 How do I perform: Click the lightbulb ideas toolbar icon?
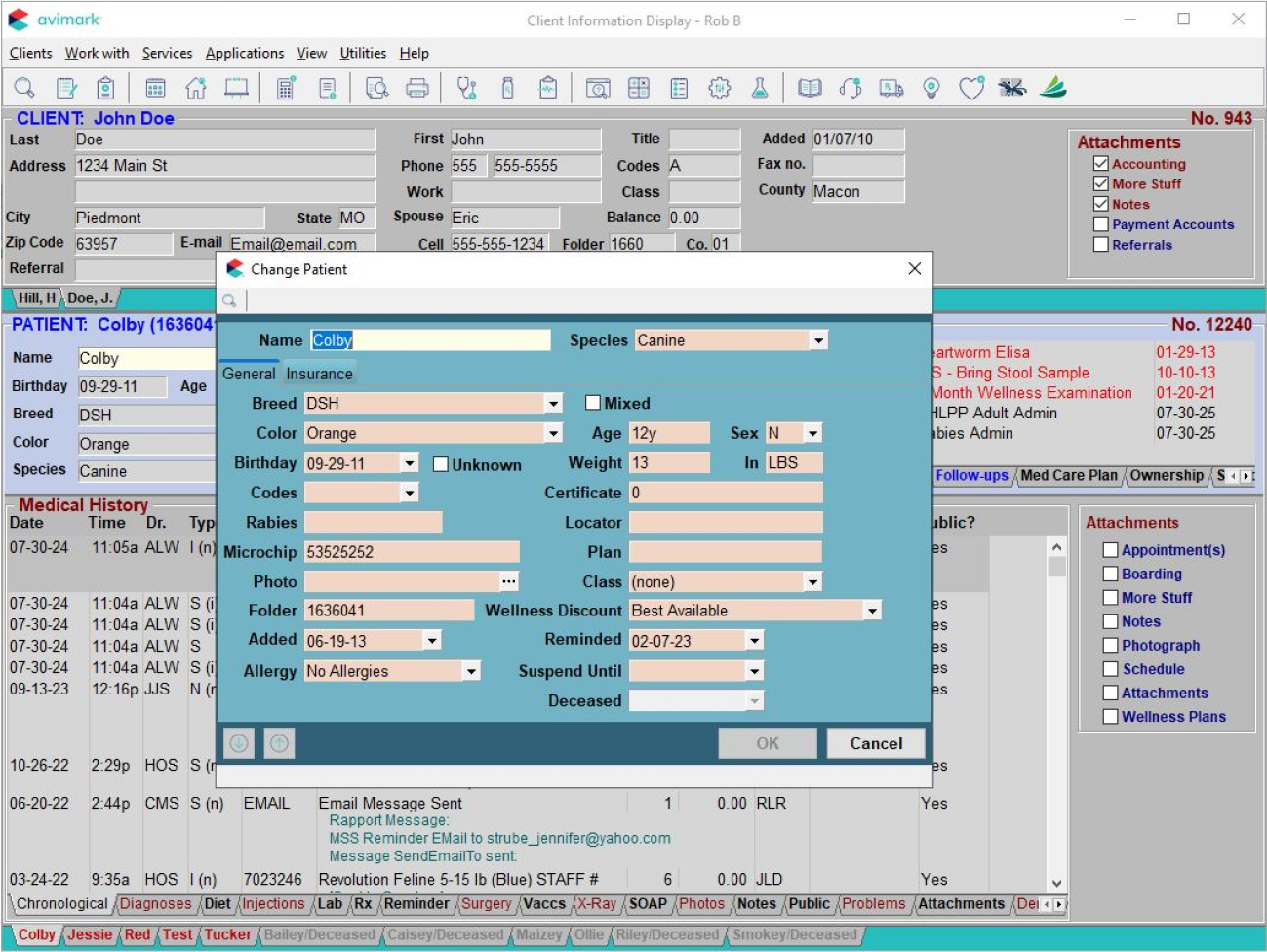(931, 88)
